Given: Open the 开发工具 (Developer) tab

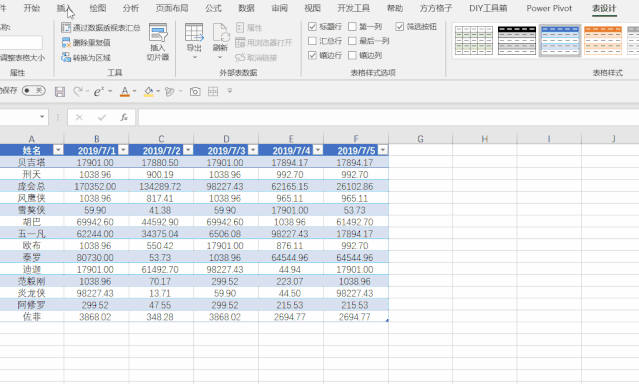Looking at the screenshot, I should tap(354, 8).
